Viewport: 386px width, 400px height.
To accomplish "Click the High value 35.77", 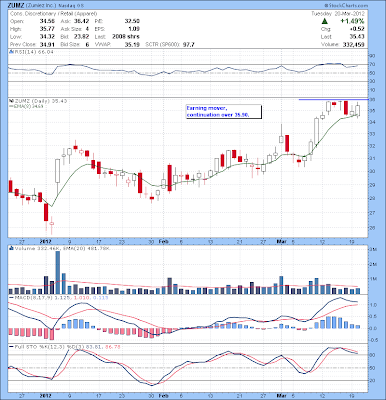I will pos(47,29).
